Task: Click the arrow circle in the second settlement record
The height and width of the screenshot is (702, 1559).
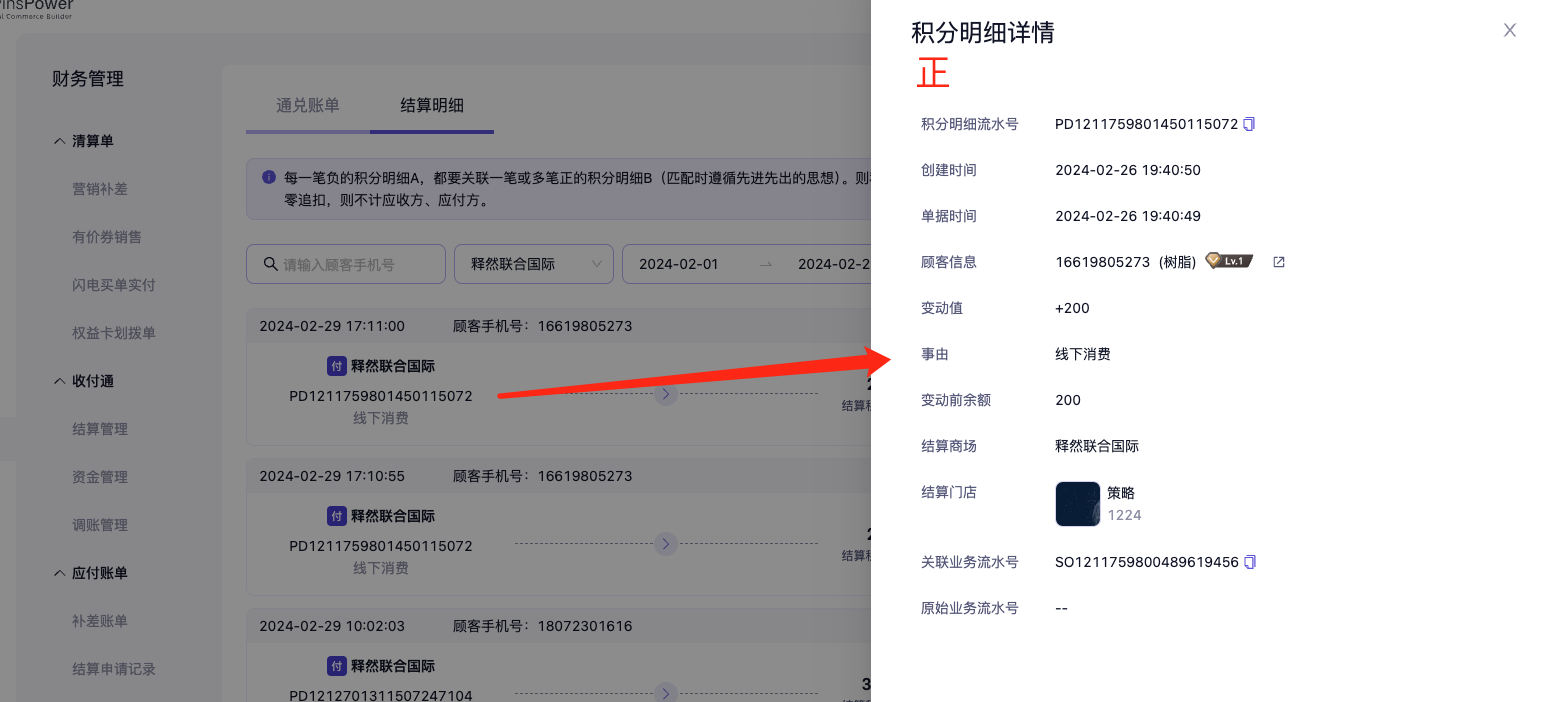Action: (666, 544)
